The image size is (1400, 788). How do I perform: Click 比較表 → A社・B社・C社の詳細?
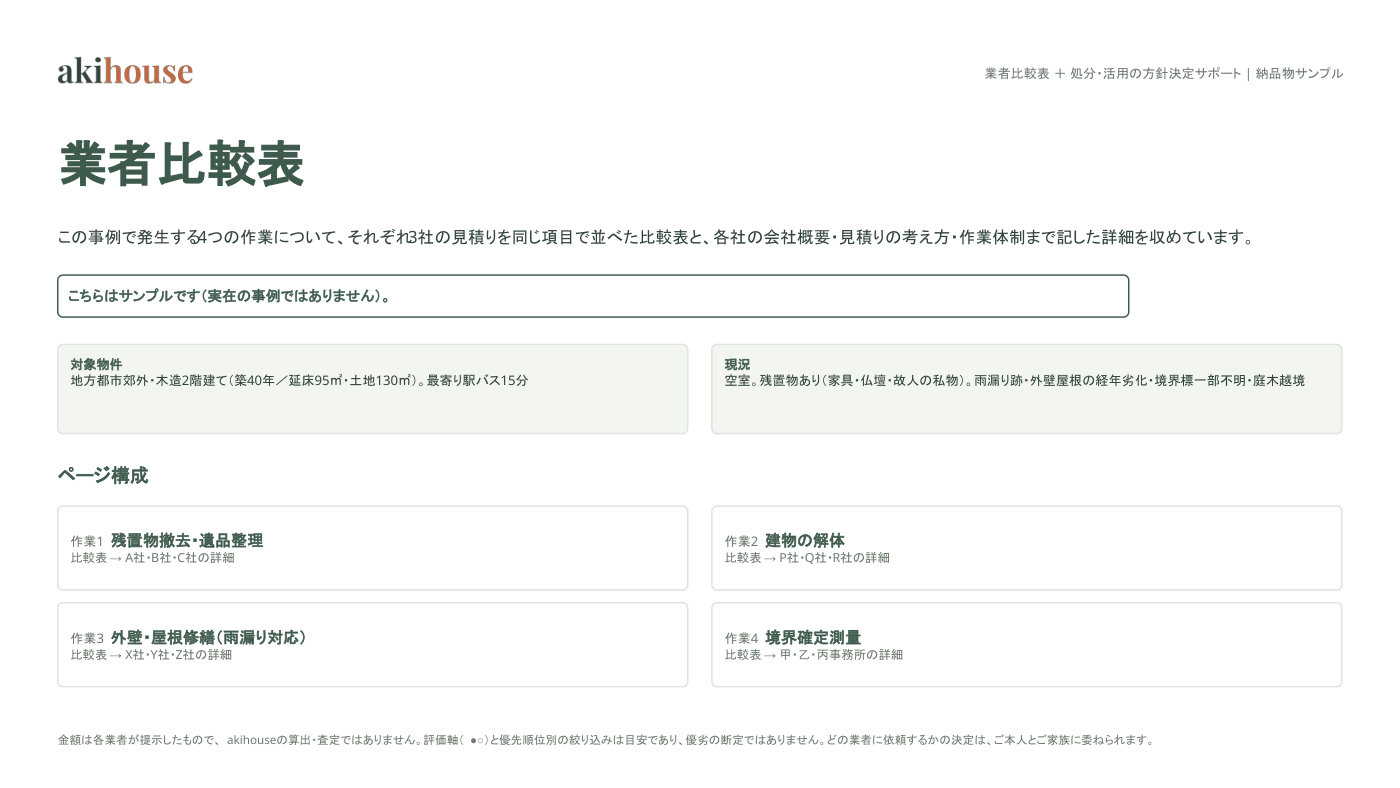click(152, 558)
